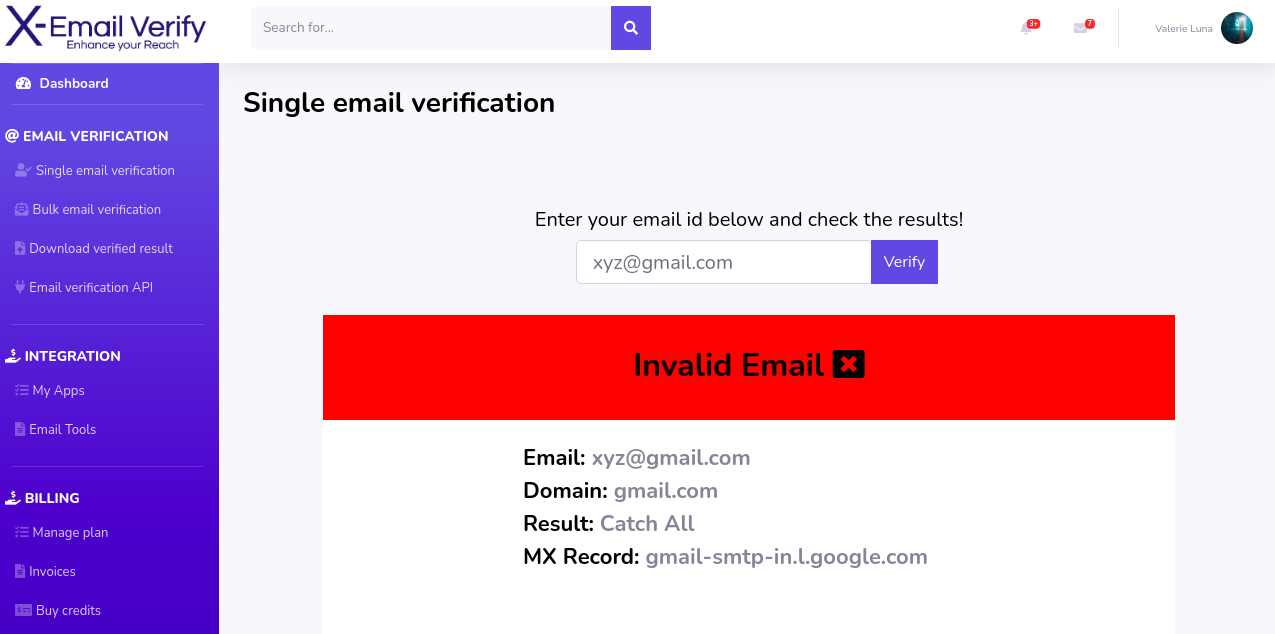Click the Bulk email verification icon

[x=22, y=210]
